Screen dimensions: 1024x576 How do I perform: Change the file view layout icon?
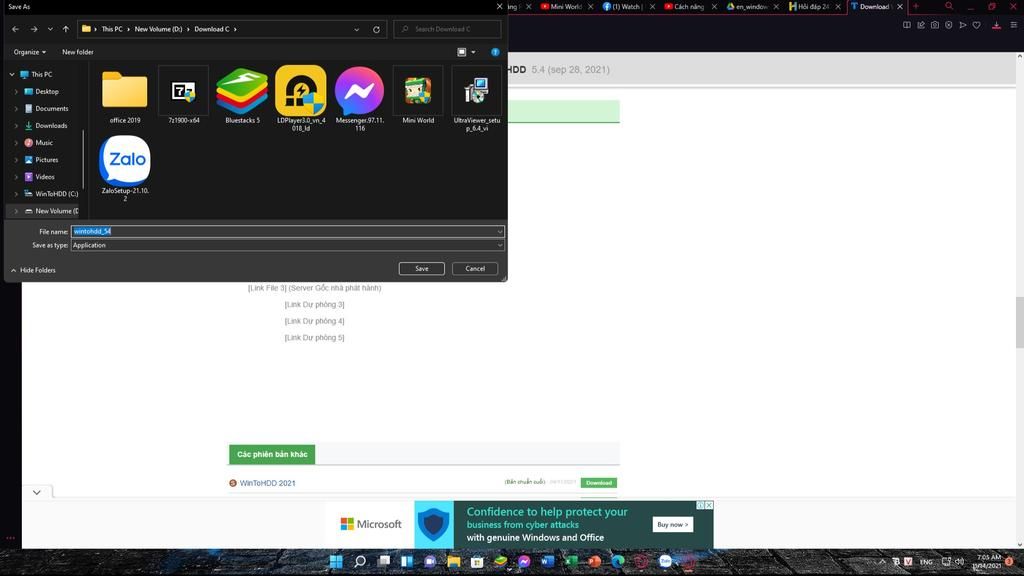pos(462,52)
